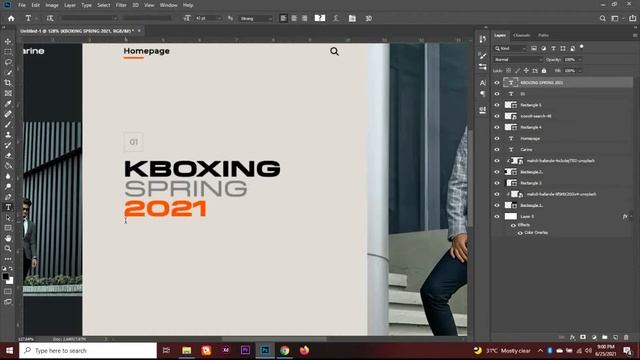The height and width of the screenshot is (360, 640).
Task: Switch to the Paths tab
Action: tap(543, 36)
